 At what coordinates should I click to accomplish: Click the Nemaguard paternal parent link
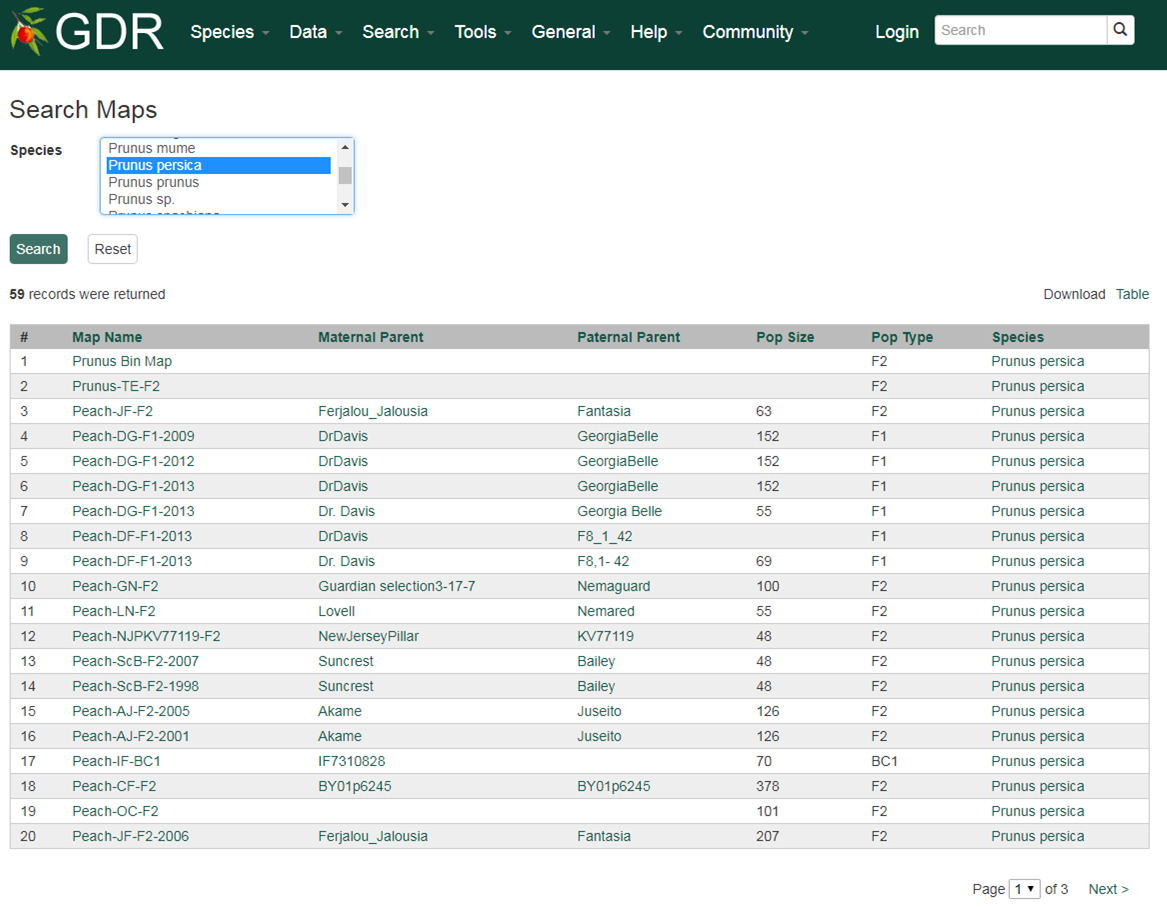[613, 586]
